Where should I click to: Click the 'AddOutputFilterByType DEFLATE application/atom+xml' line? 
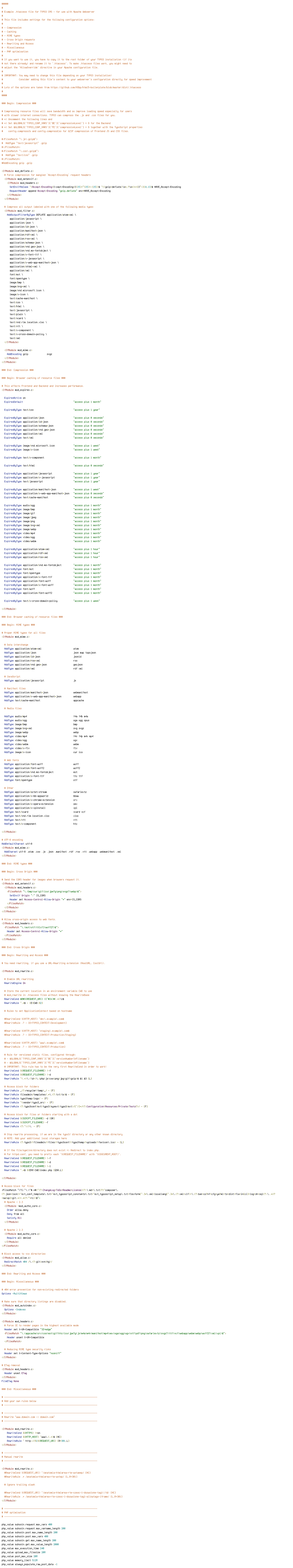point(41,215)
